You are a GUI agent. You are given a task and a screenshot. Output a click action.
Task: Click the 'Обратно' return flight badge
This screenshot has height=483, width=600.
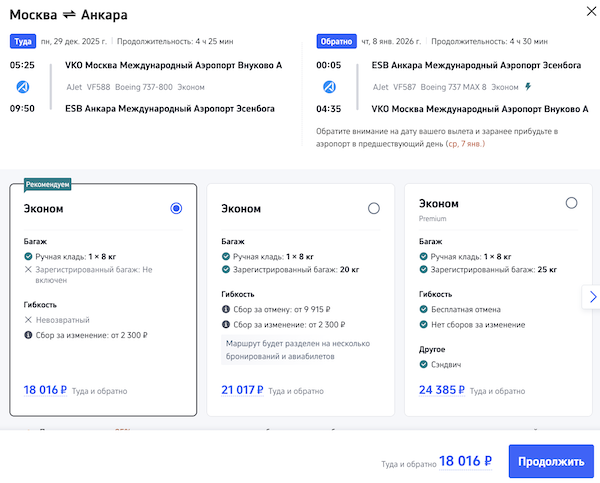(335, 42)
